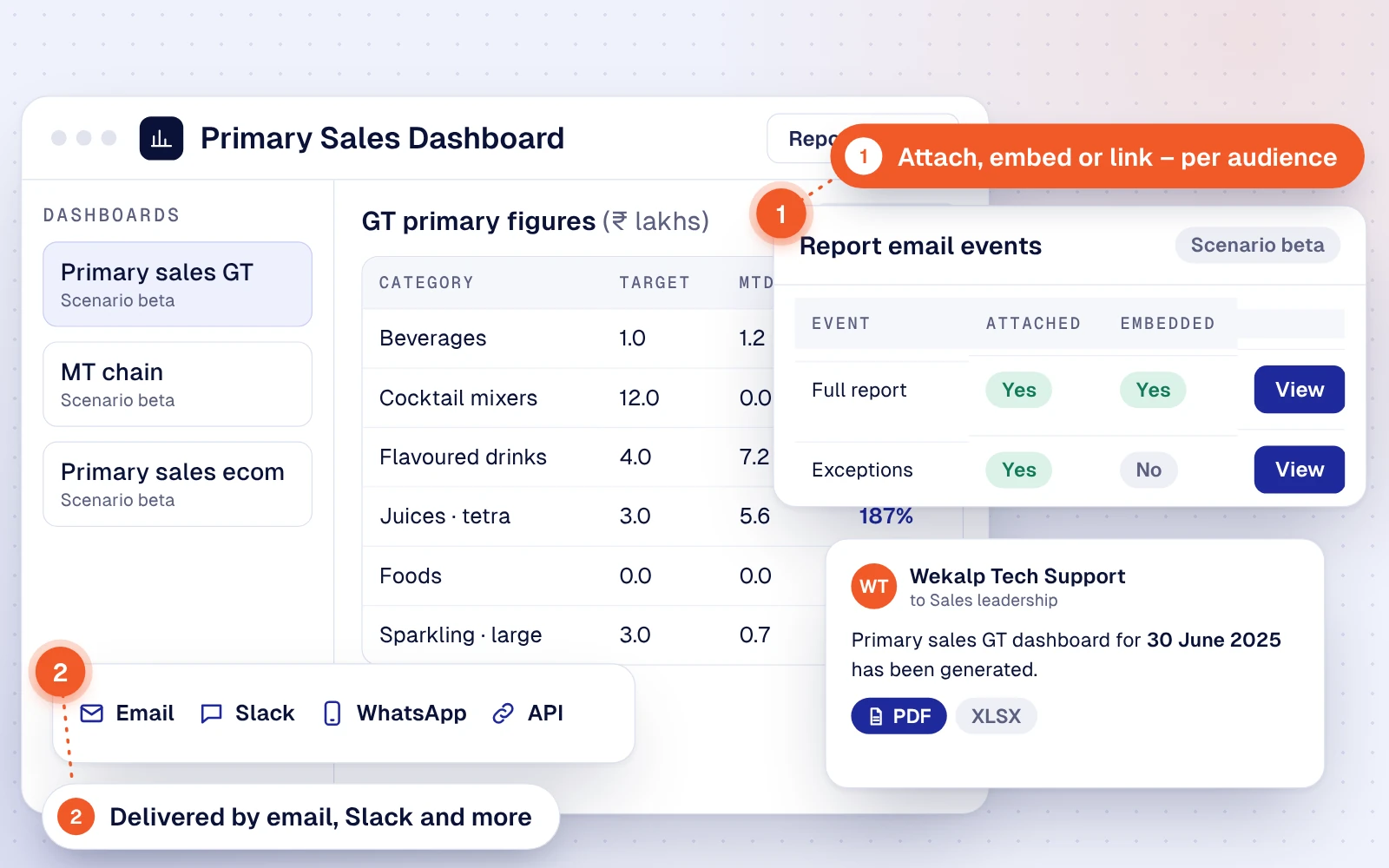Screen dimensions: 1389x868
Task: Toggle Exceptions Embedded No badge
Action: coord(1149,470)
